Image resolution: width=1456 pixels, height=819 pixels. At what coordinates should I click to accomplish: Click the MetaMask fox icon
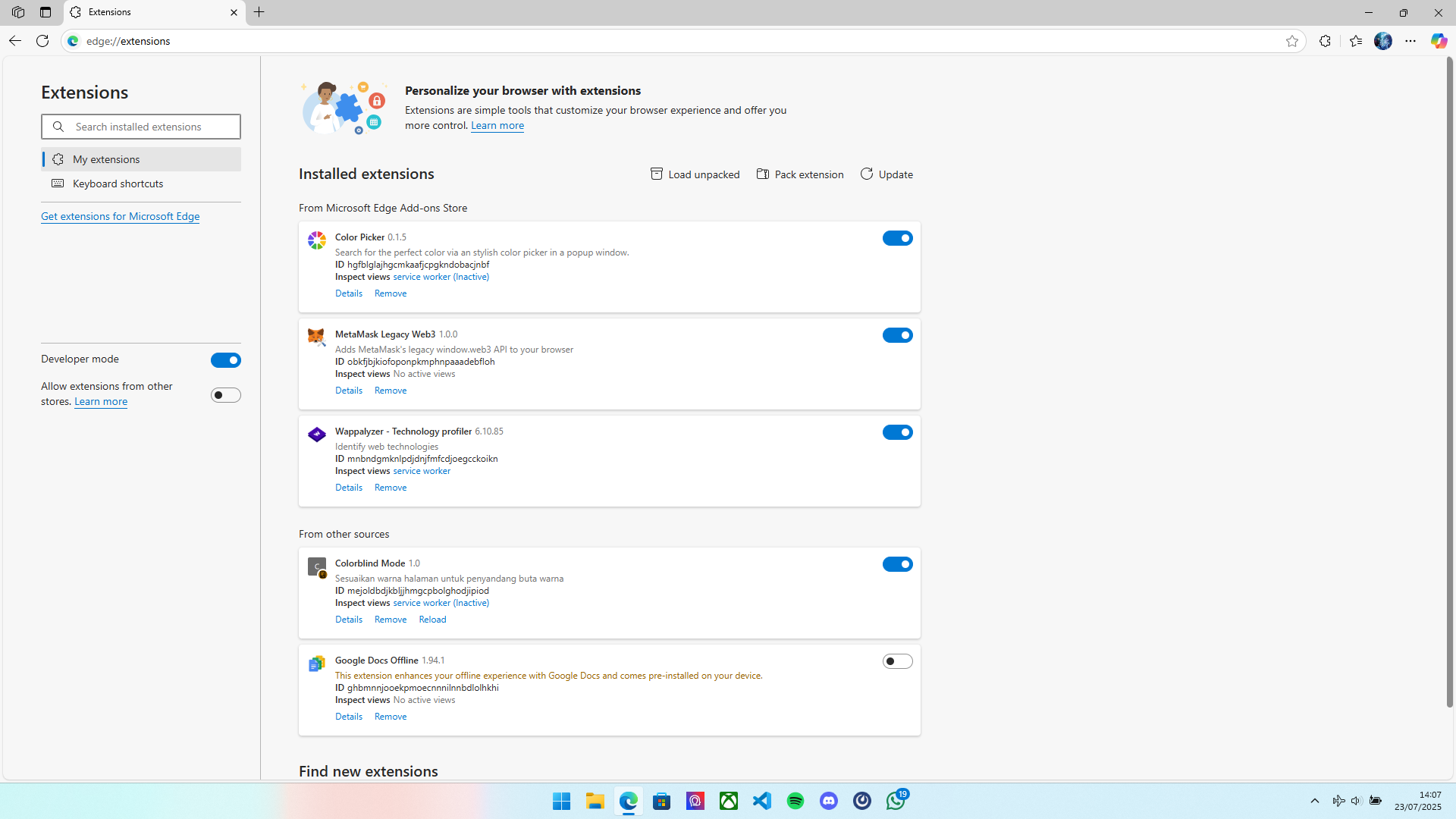[x=317, y=337]
